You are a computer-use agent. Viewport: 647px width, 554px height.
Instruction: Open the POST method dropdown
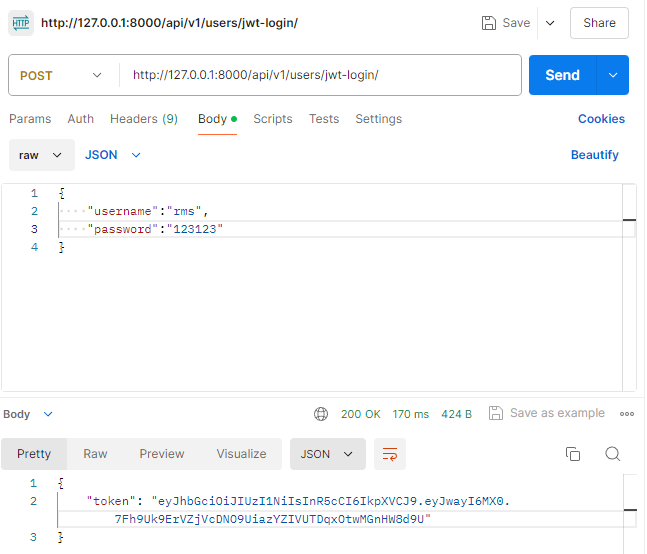(x=61, y=75)
